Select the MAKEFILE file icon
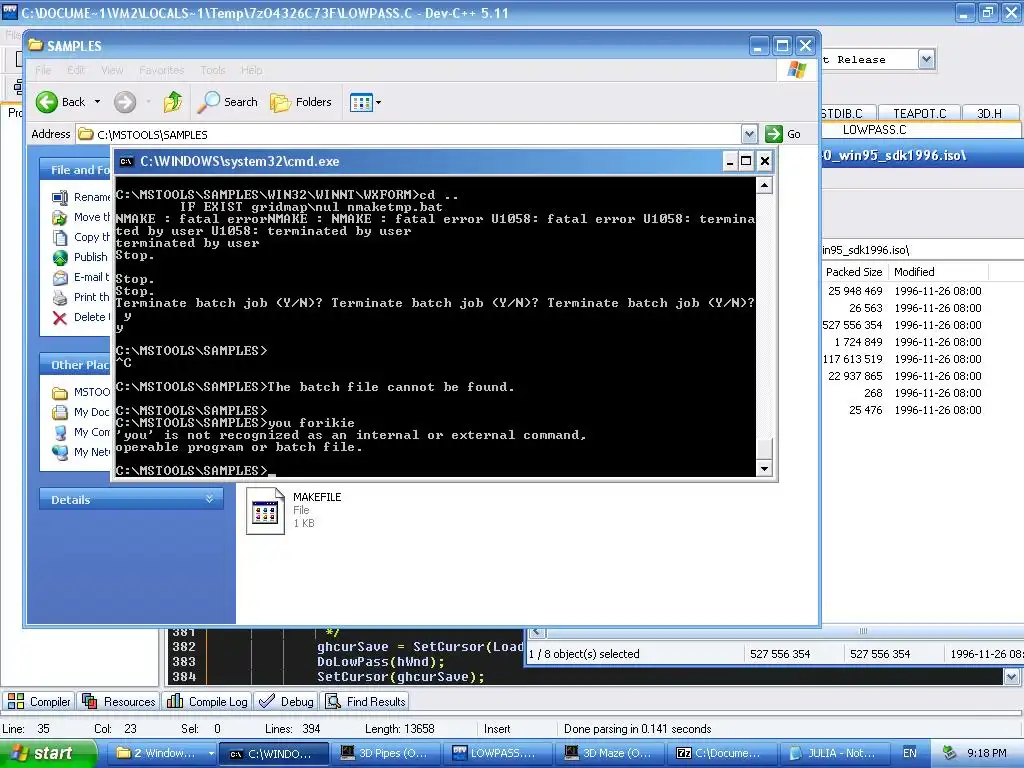Viewport: 1024px width, 768px height. [265, 511]
